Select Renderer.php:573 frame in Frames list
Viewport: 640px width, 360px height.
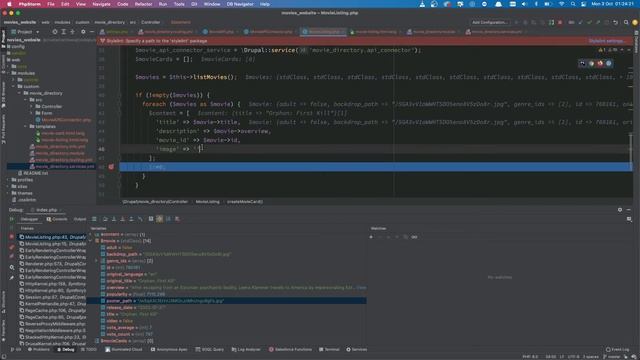(x=53, y=264)
